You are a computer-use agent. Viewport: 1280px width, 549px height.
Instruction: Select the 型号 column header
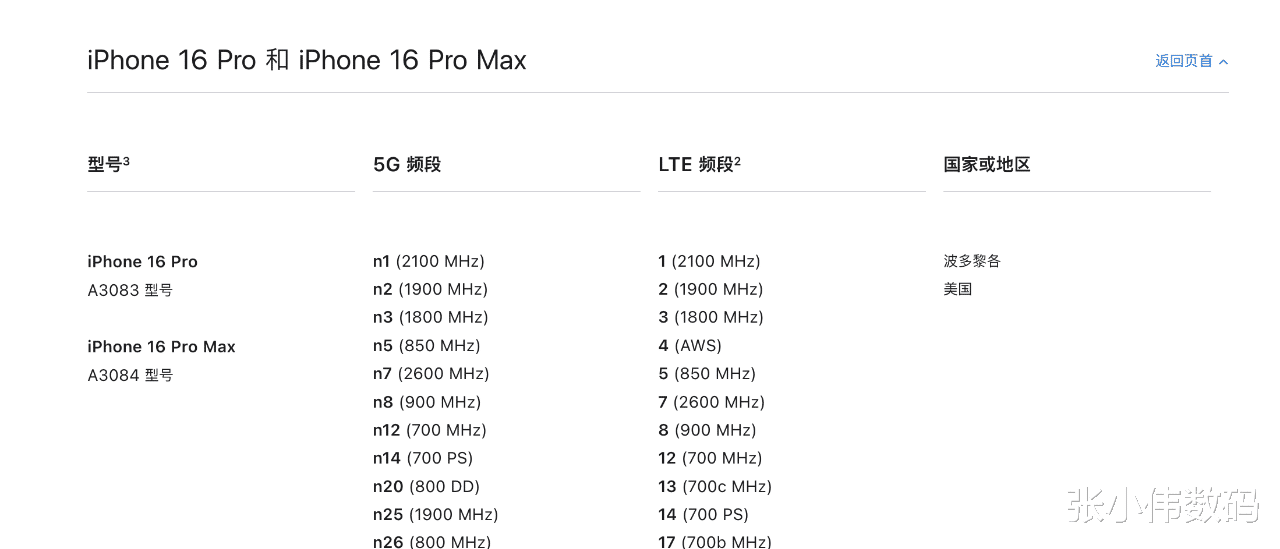(104, 164)
